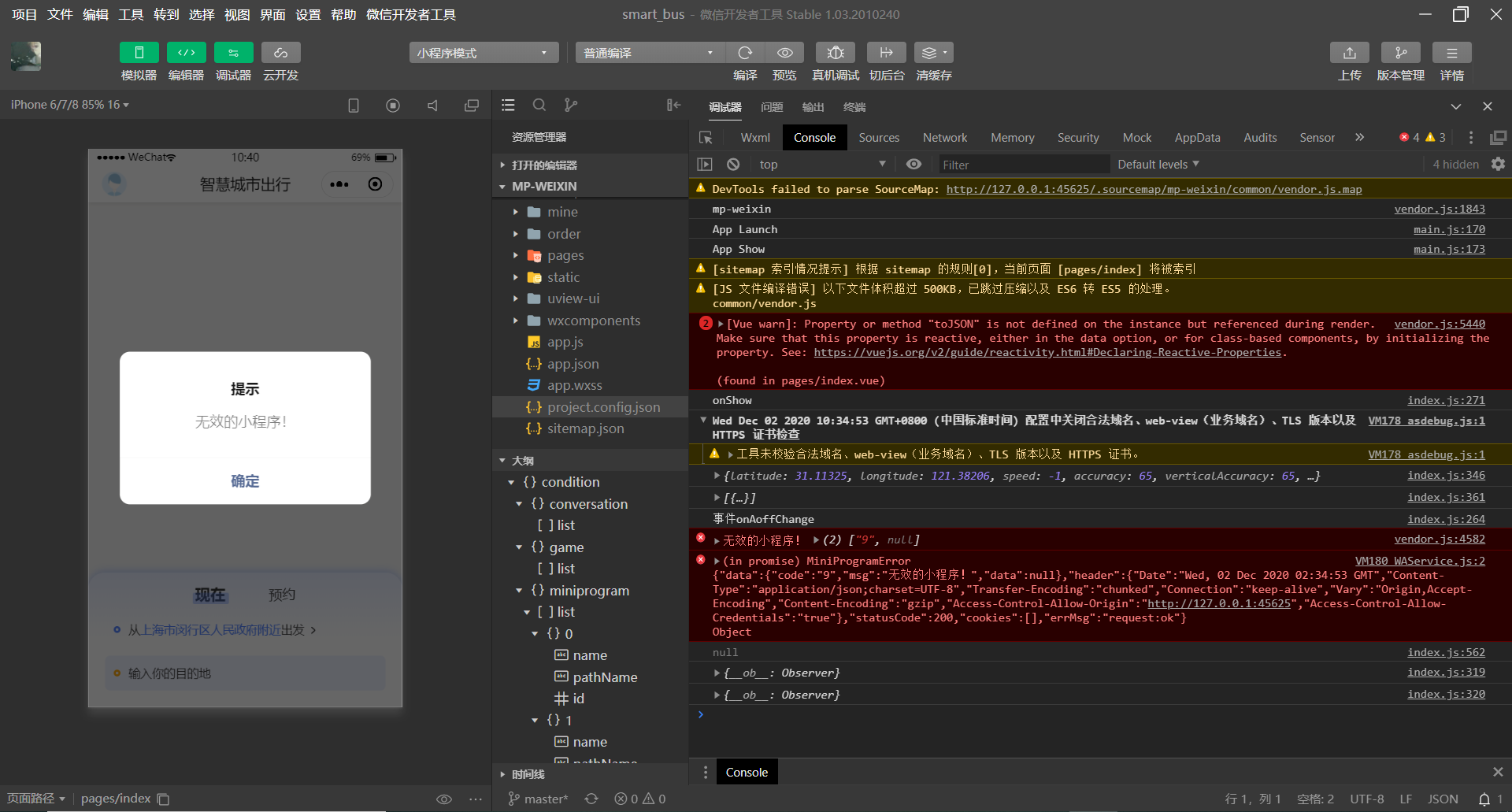Viewport: 1512px width, 812px height.
Task: Switch app to background icon
Action: [886, 53]
